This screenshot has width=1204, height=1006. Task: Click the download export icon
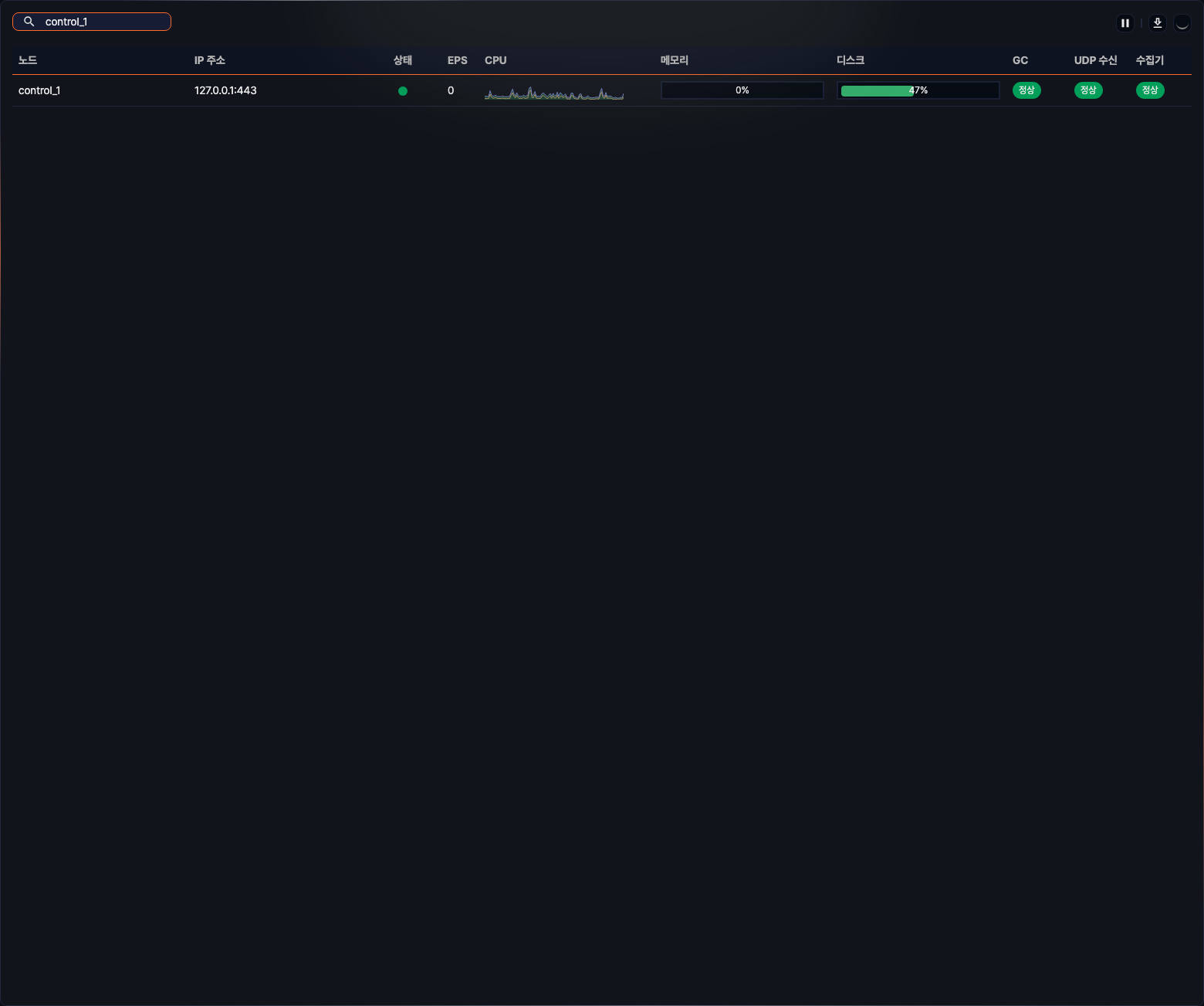point(1157,23)
